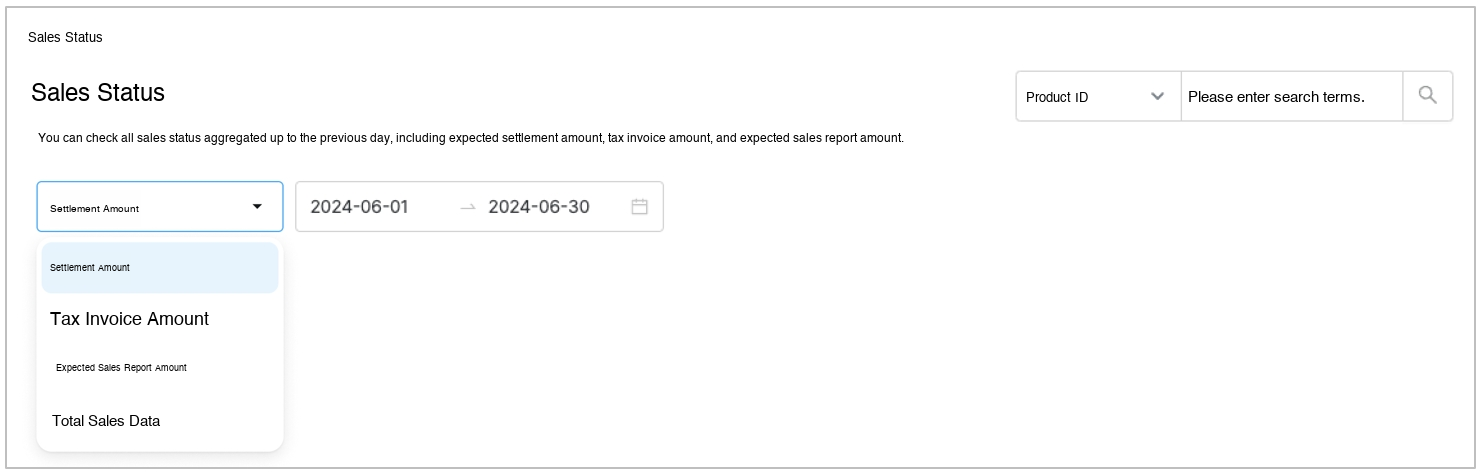Select the highlighted Settlement Amount option

[159, 268]
